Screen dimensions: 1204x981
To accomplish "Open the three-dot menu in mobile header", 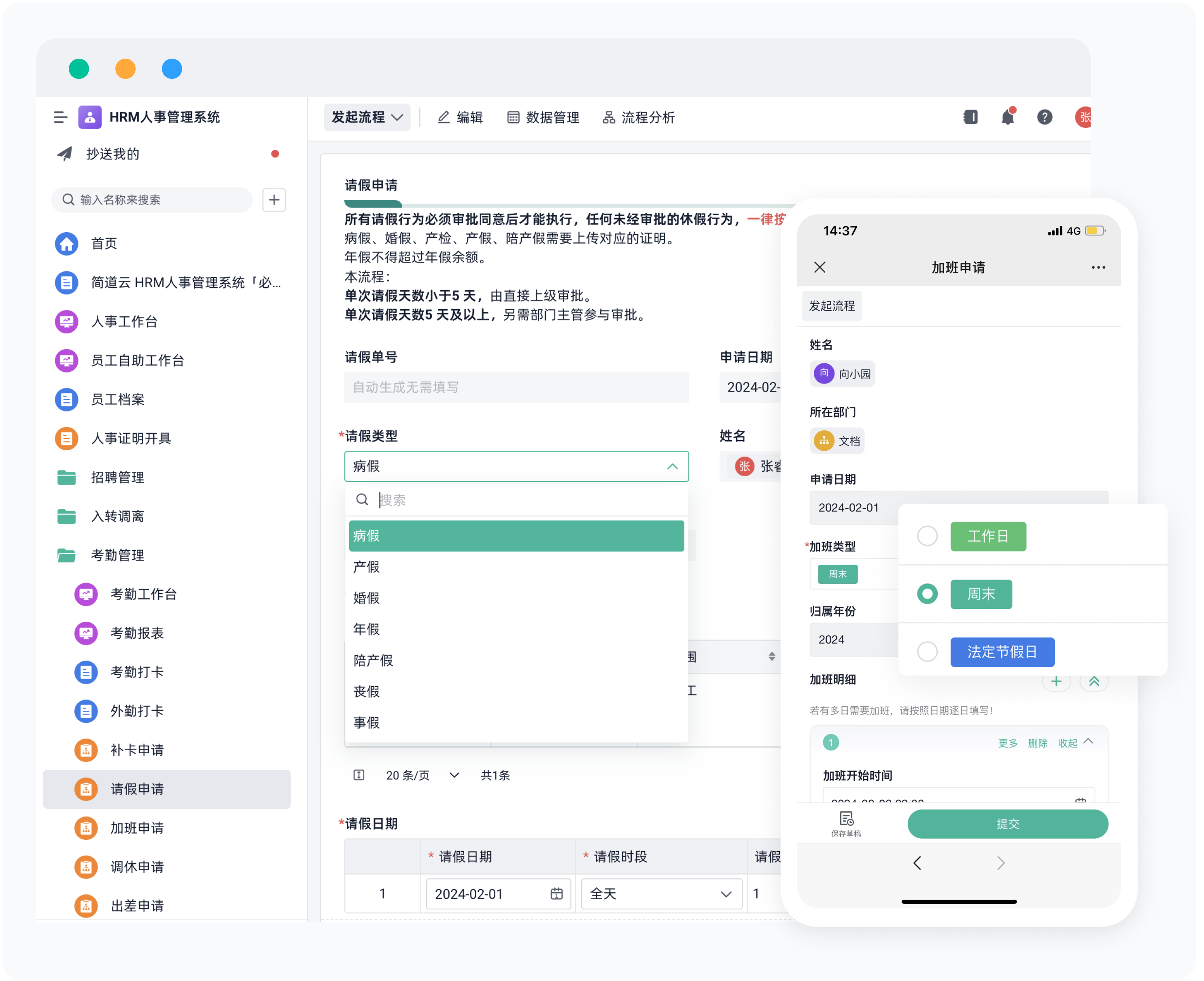I will (1098, 267).
